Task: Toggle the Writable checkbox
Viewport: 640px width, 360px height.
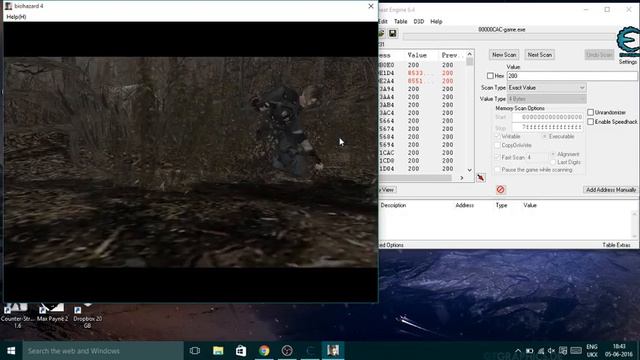Action: tap(497, 136)
